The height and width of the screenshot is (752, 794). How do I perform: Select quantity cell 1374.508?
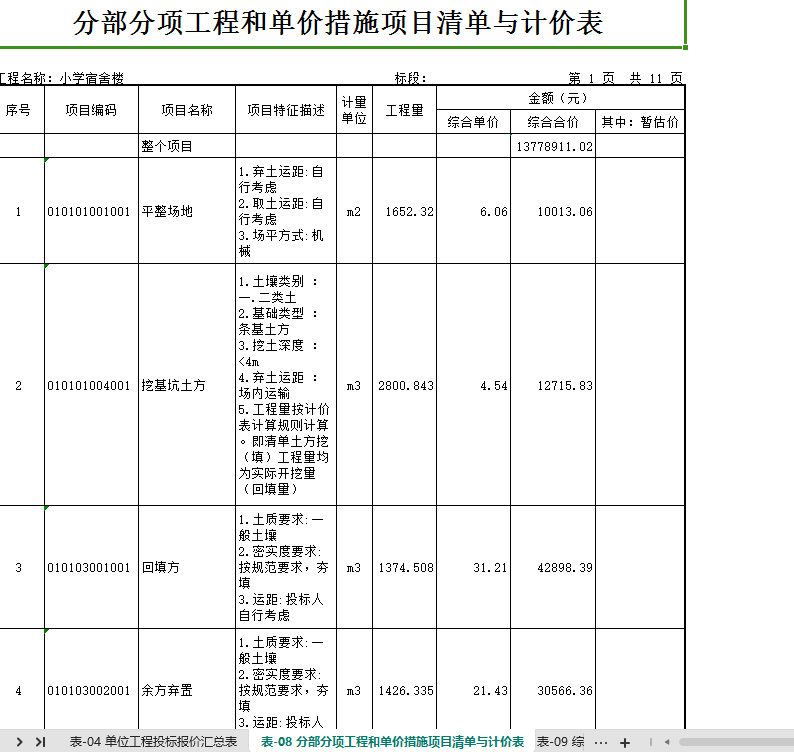[404, 567]
